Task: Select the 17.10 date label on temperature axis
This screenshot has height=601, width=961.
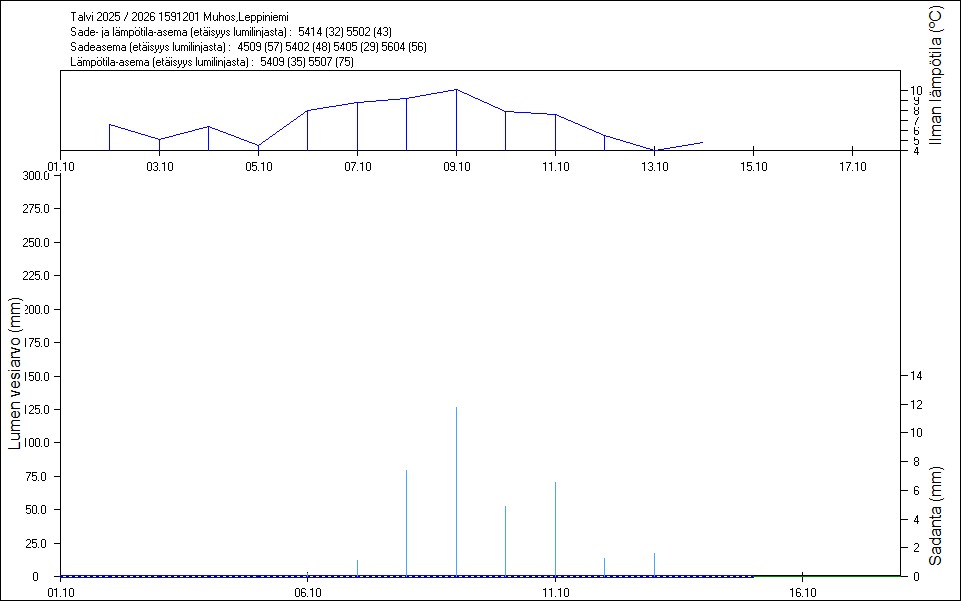Action: [x=851, y=166]
